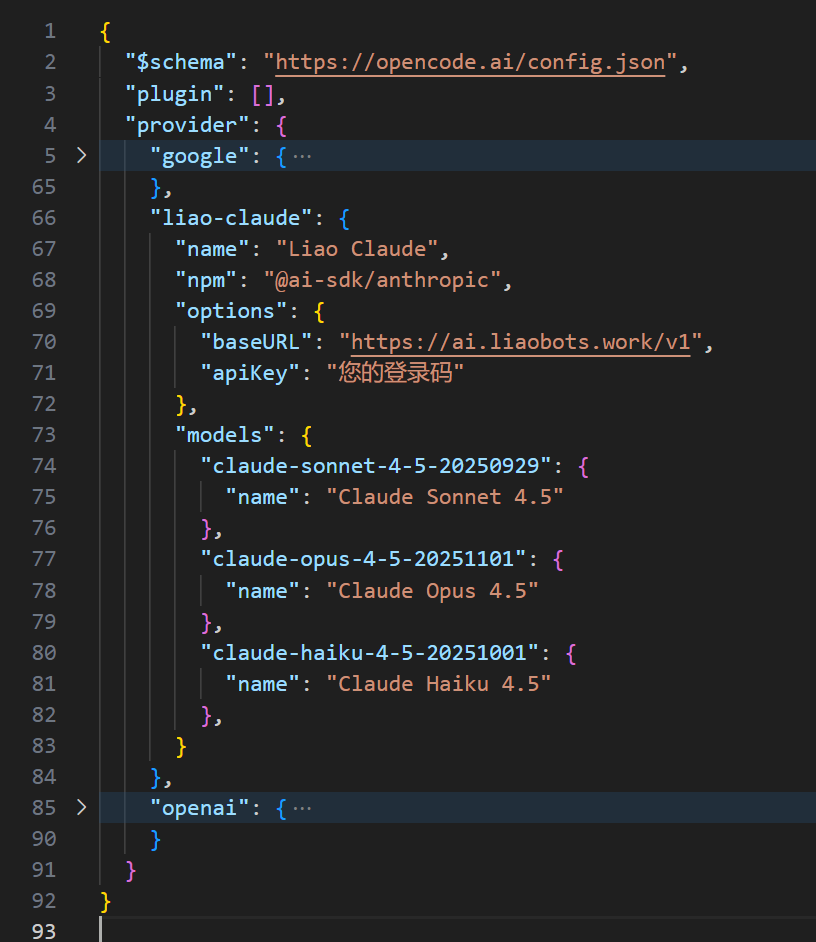This screenshot has height=942, width=816.
Task: Click the opening brace after "liao-claude"
Action: coord(344,218)
